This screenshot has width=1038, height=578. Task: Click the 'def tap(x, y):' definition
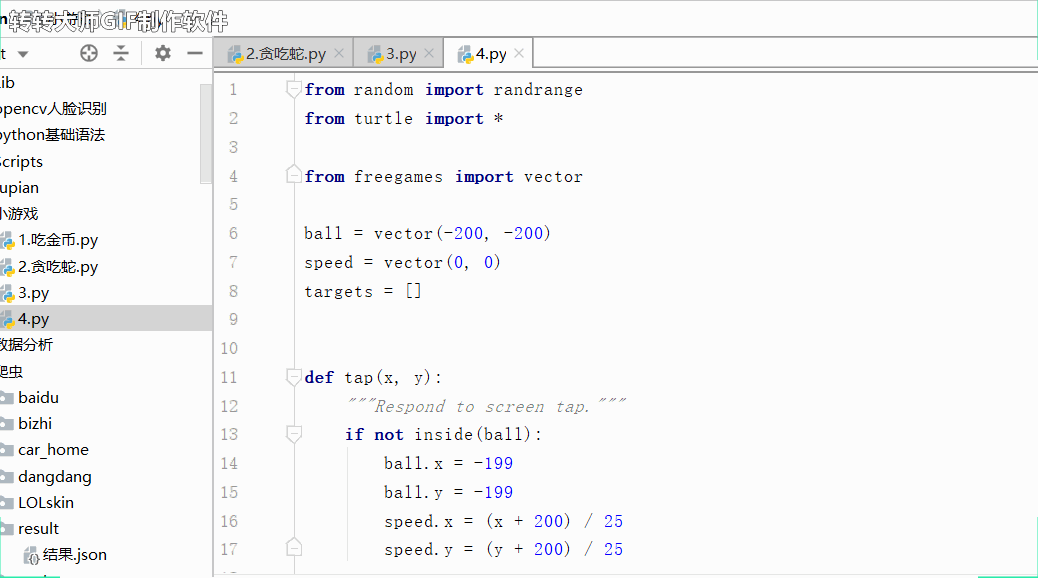(x=373, y=377)
